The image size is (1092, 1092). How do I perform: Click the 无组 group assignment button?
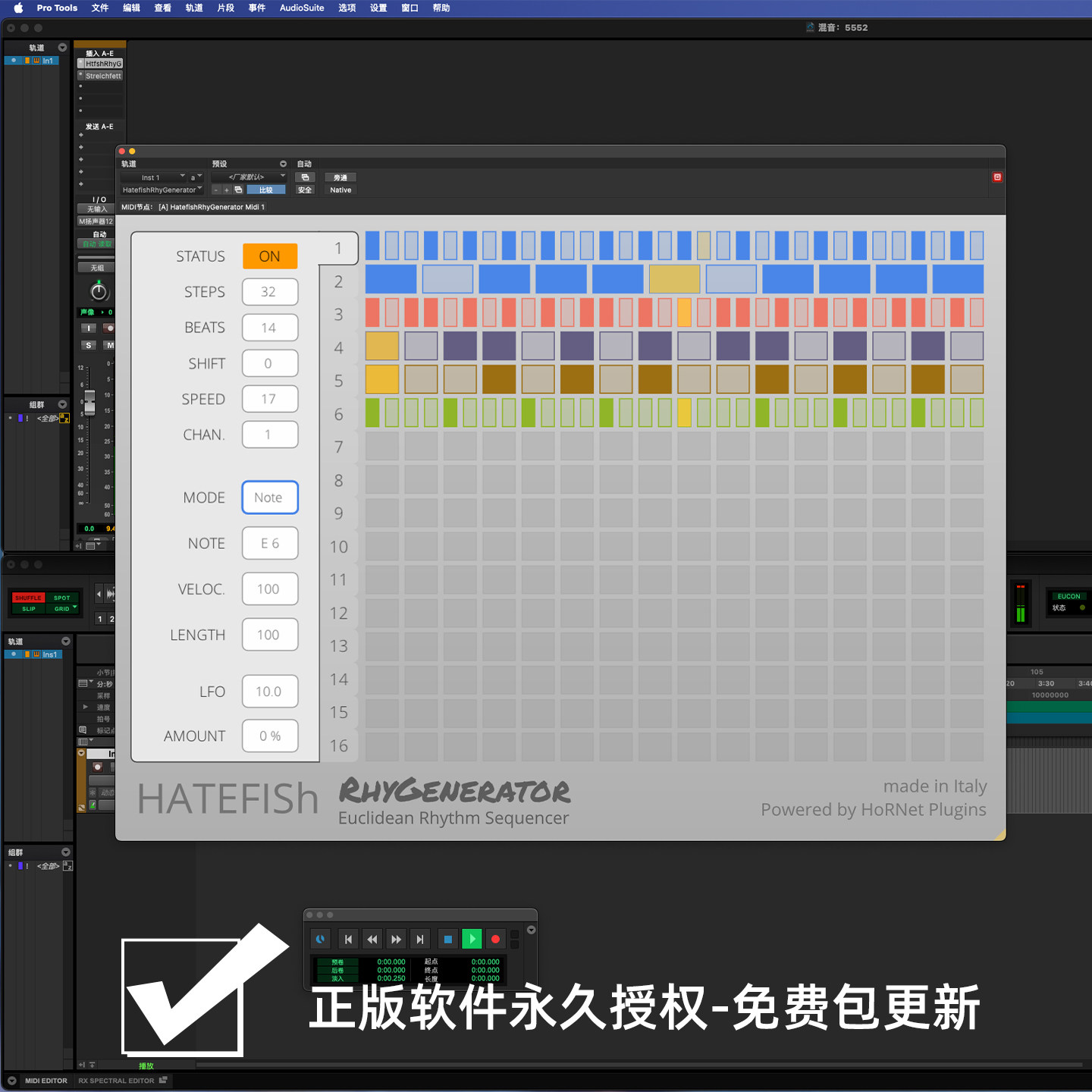coord(96,268)
